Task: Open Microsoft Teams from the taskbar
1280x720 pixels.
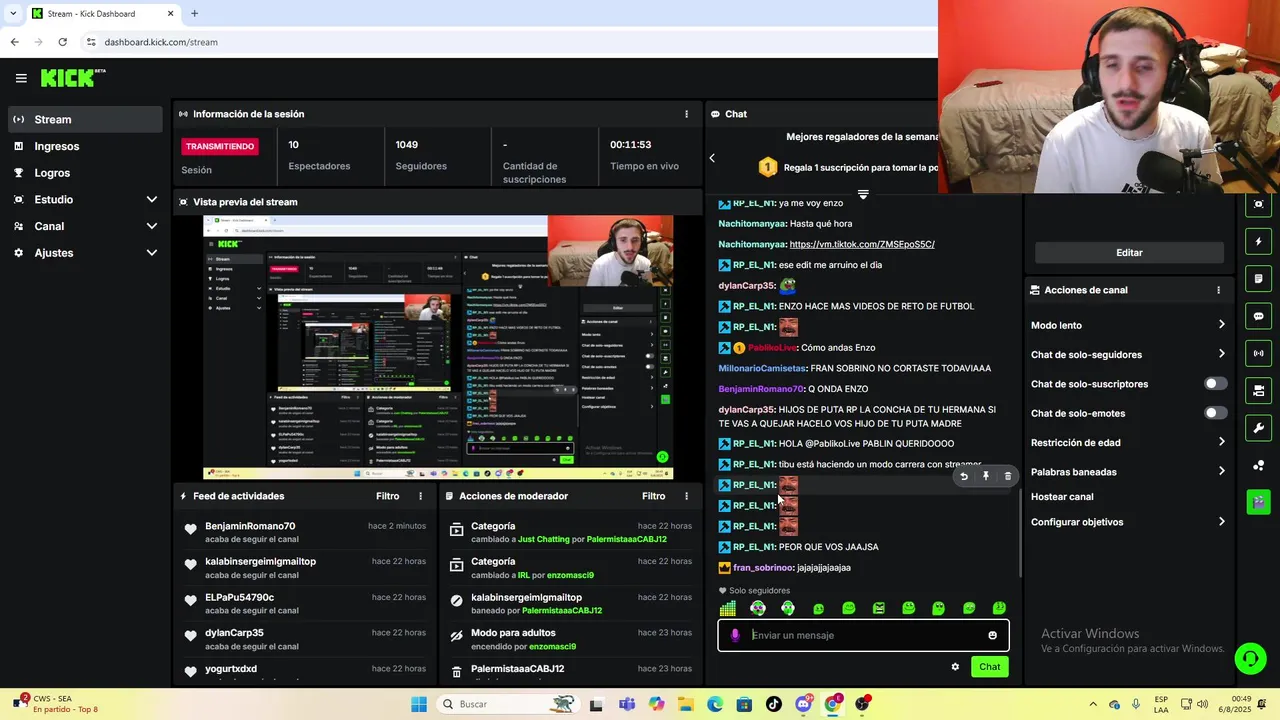Action: 627,704
